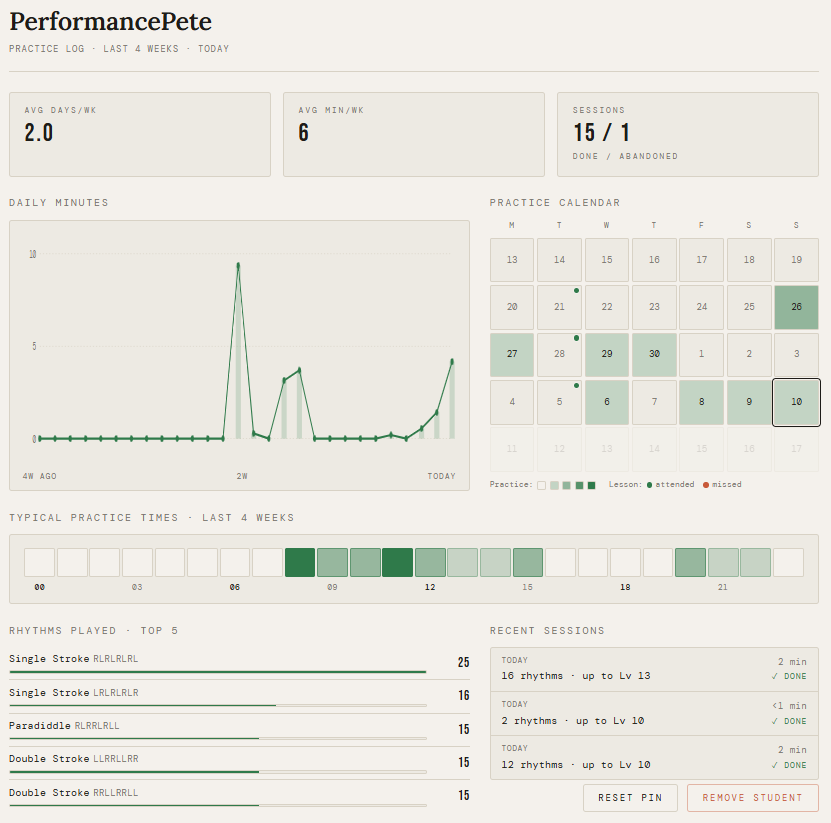This screenshot has height=823, width=831.
Task: Click the empty practice legend swatch
Action: (541, 485)
